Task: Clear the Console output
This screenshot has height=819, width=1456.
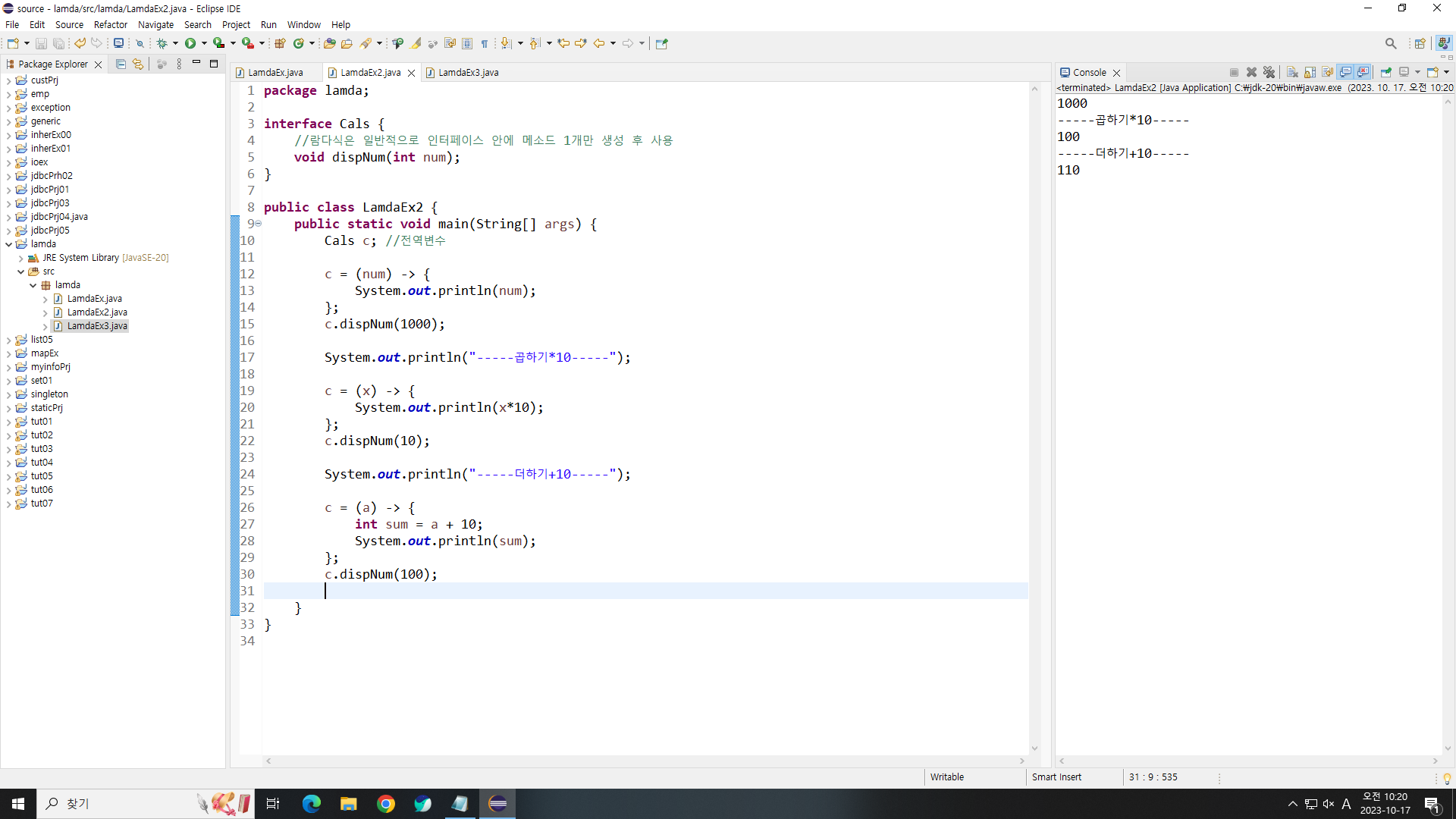Action: [1292, 72]
